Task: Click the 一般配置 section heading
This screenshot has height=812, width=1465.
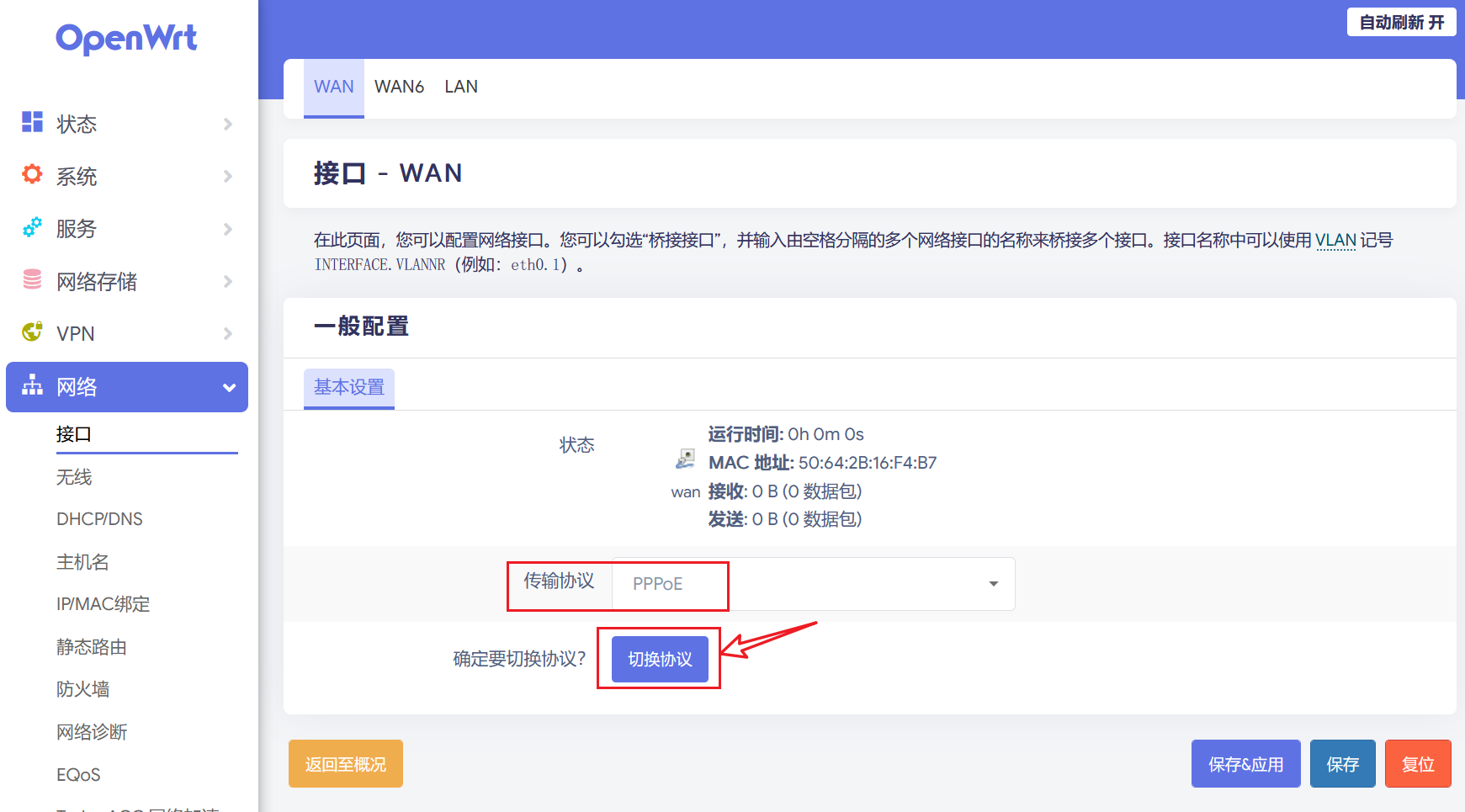Action: [361, 326]
